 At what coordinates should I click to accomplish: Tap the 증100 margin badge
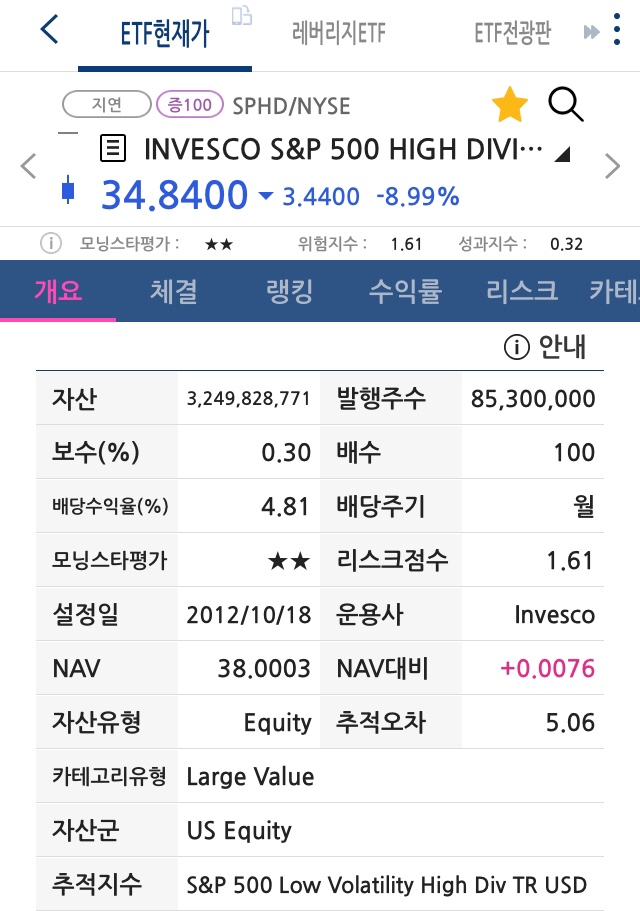pos(190,105)
